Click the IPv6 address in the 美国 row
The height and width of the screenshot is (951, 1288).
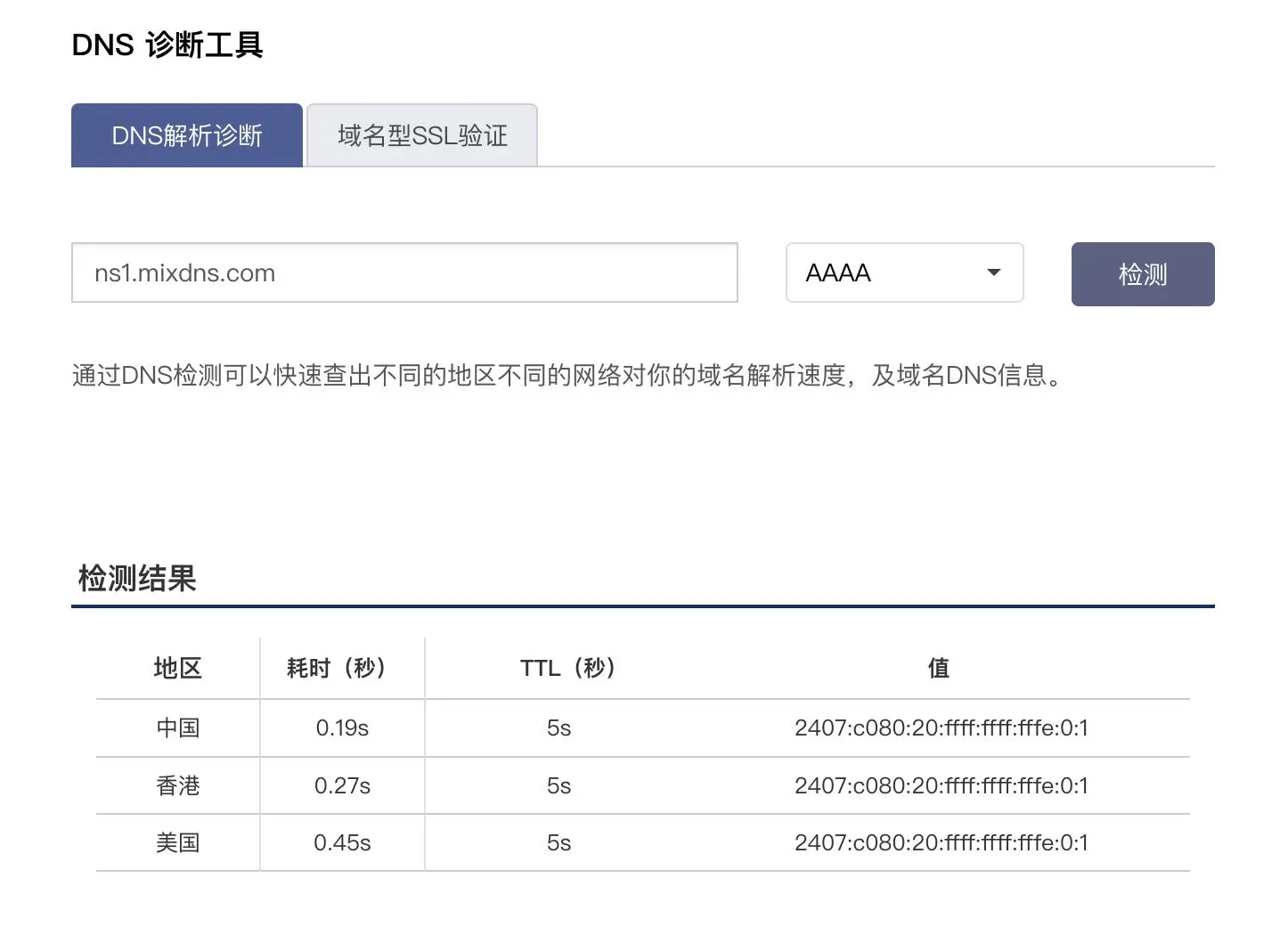[x=941, y=842]
